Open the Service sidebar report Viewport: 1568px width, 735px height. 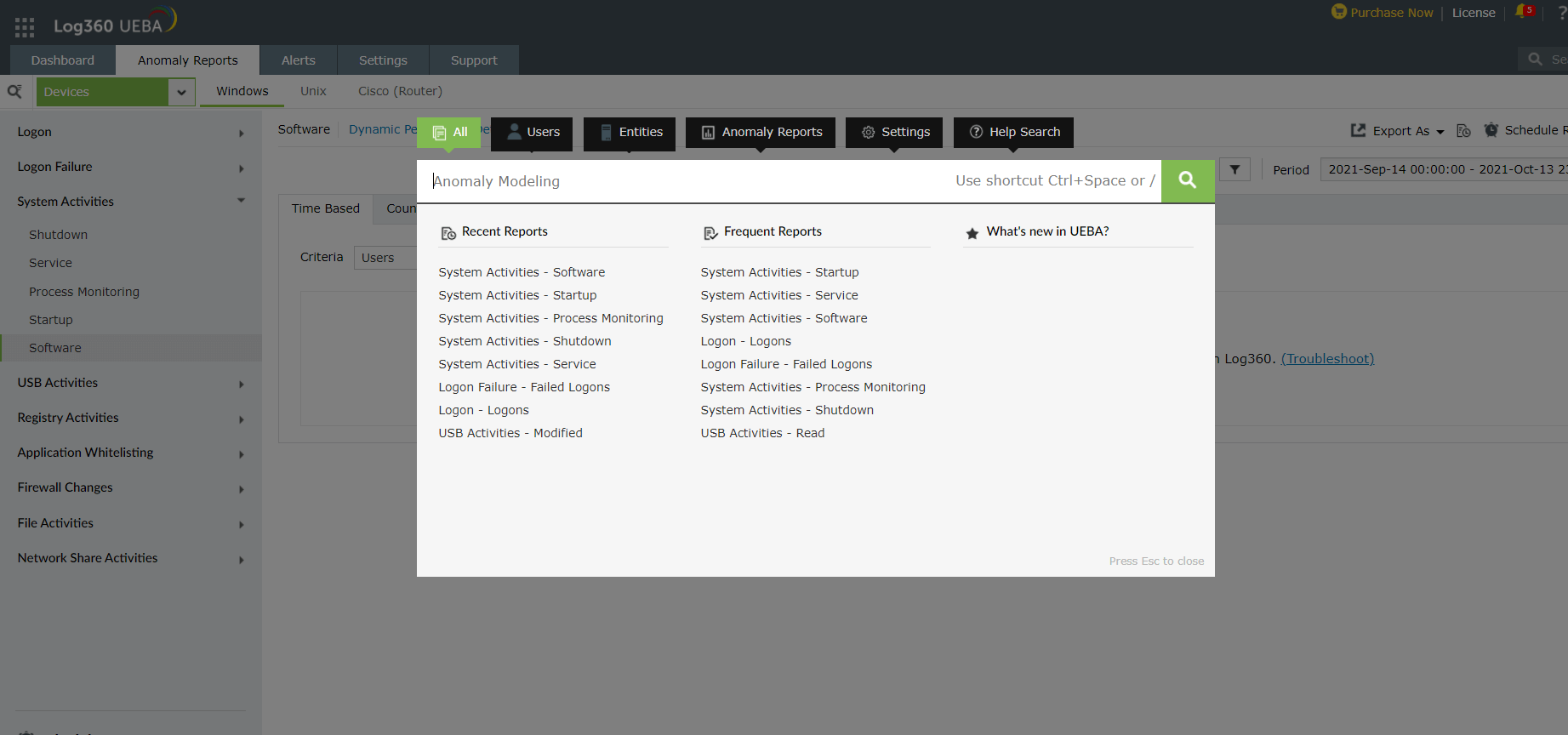(x=50, y=263)
